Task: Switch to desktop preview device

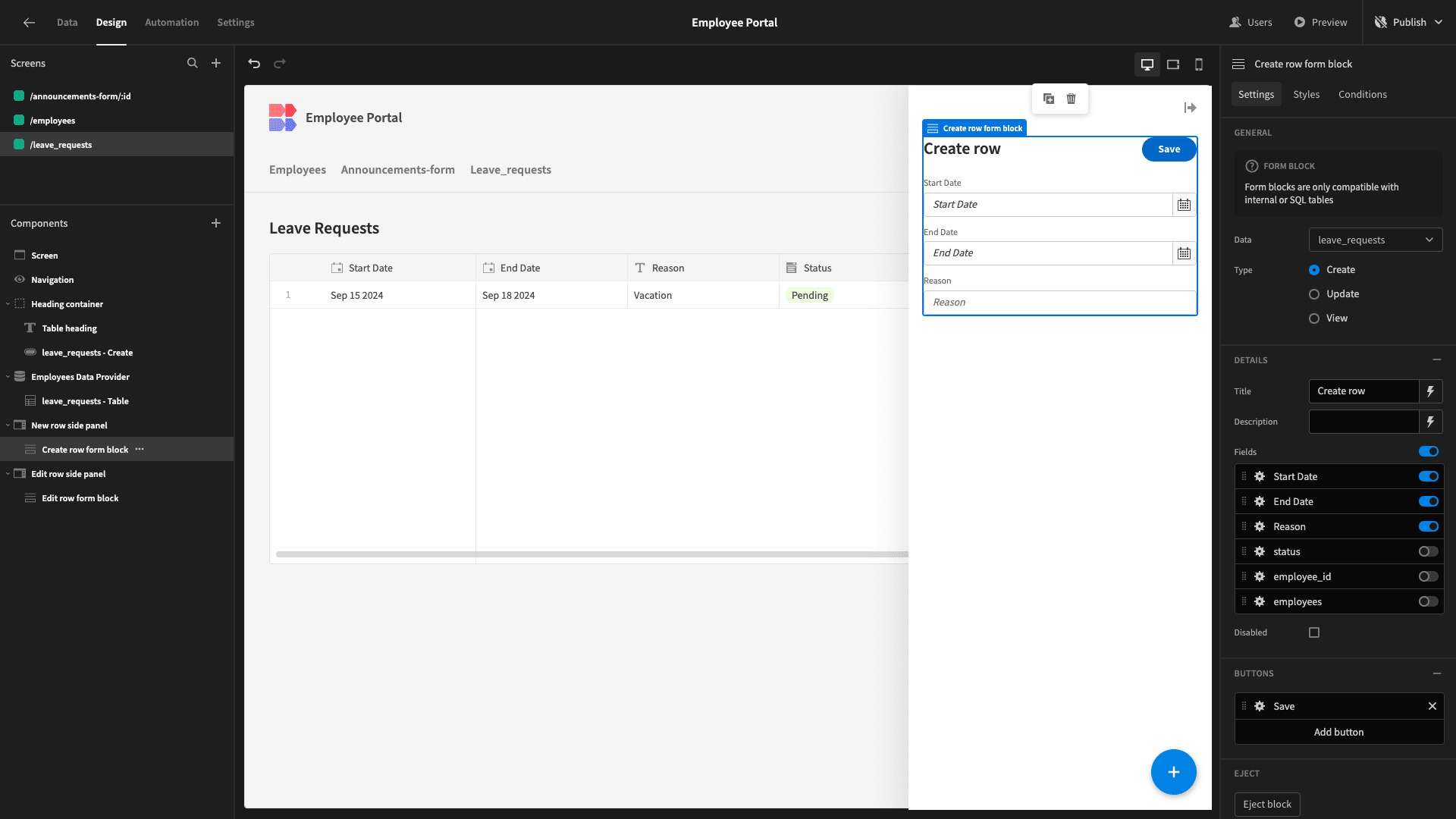Action: click(1147, 64)
